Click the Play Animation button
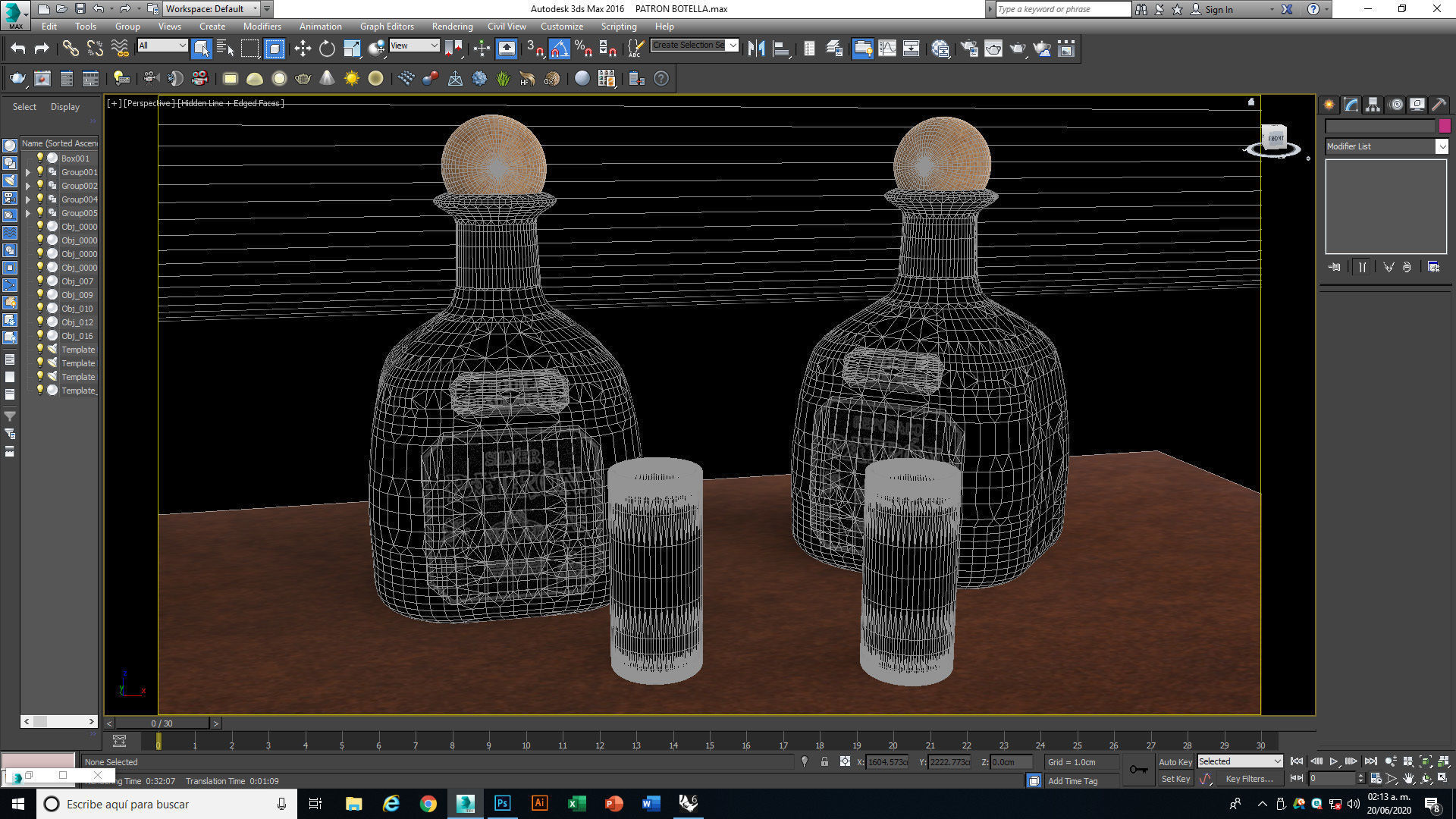This screenshot has height=819, width=1456. tap(1334, 761)
